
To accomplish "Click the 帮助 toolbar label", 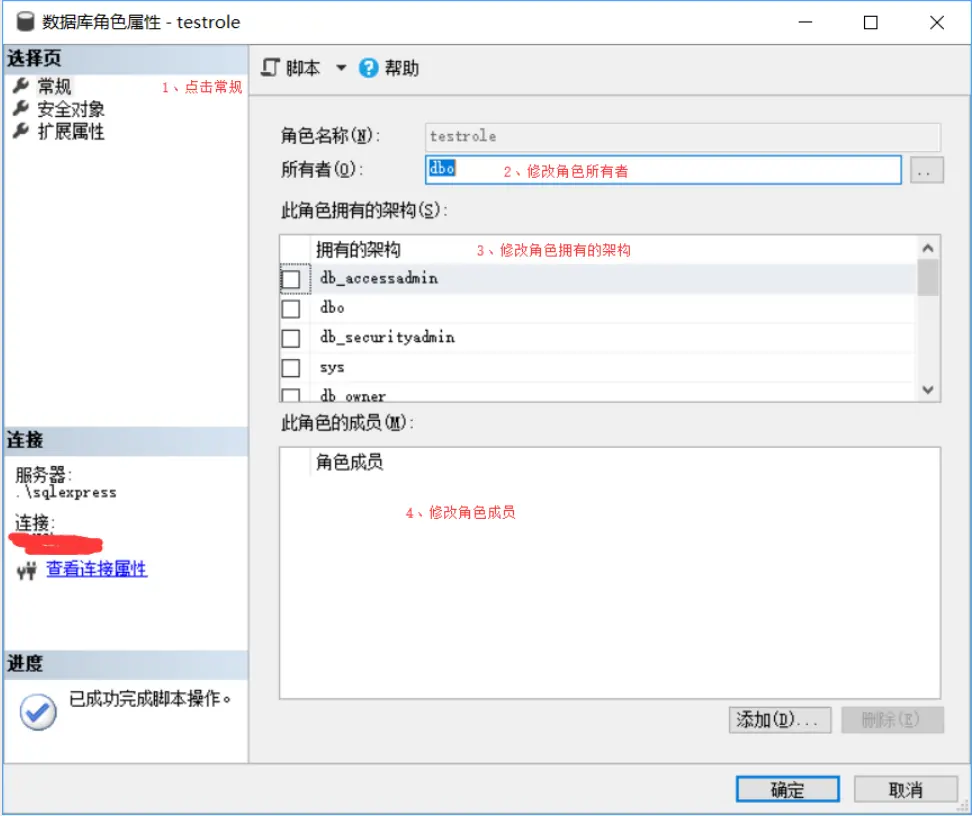I will pyautogui.click(x=402, y=68).
